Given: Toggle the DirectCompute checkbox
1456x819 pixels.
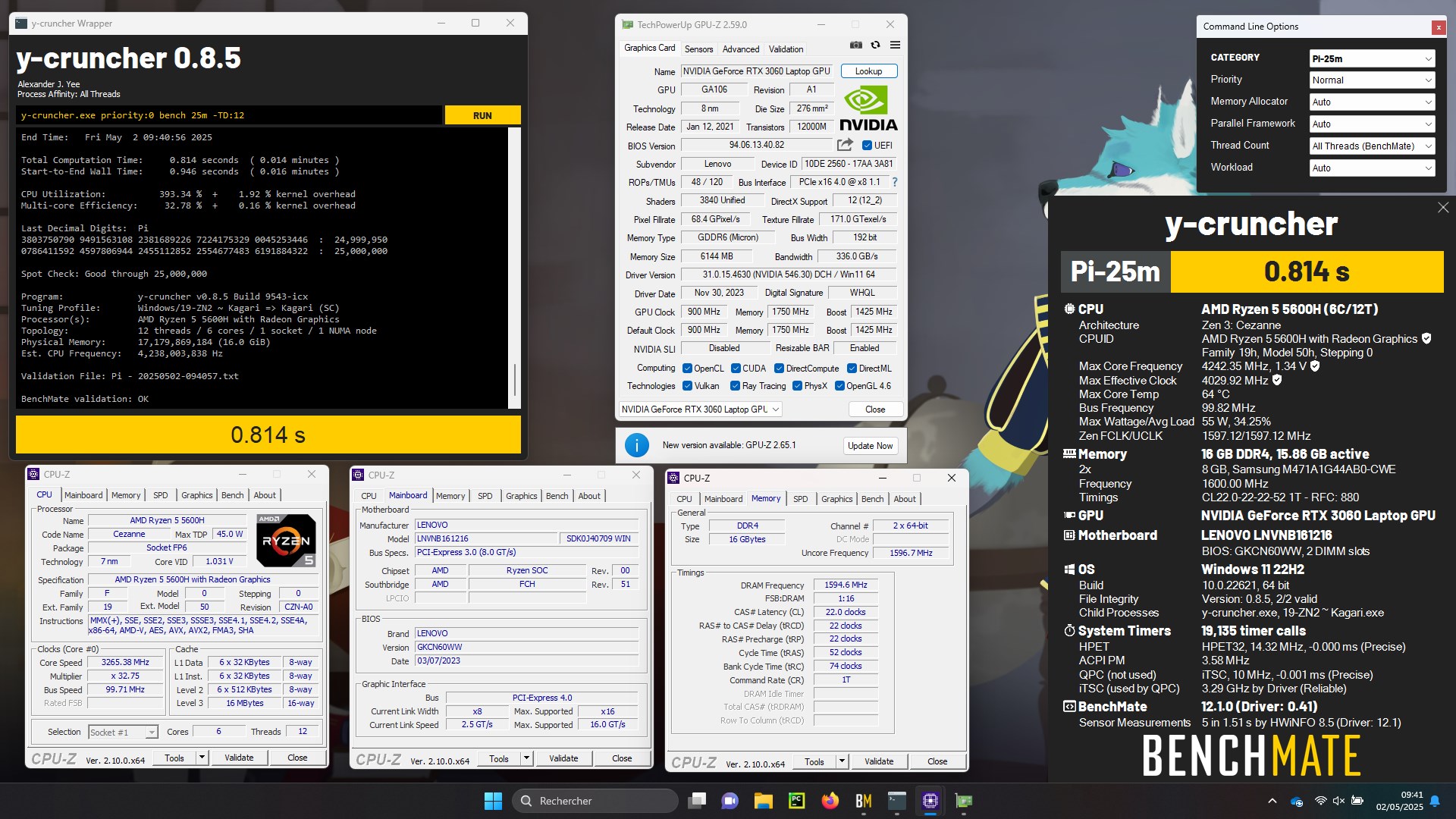Looking at the screenshot, I should pyautogui.click(x=779, y=369).
